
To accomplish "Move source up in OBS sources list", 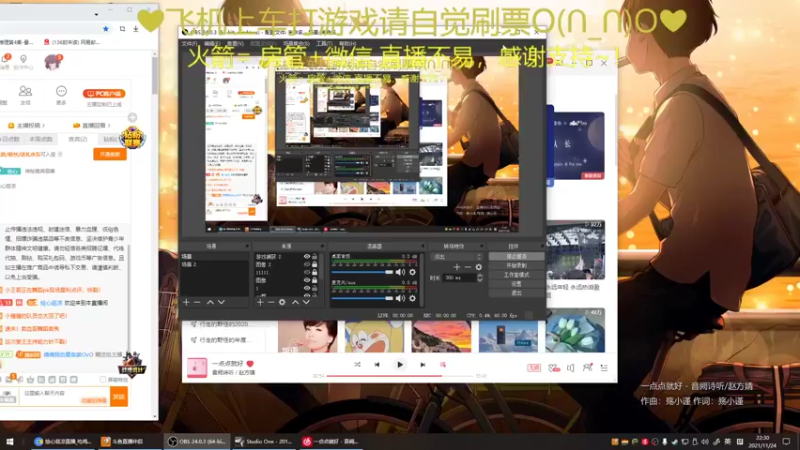I will pyautogui.click(x=295, y=303).
